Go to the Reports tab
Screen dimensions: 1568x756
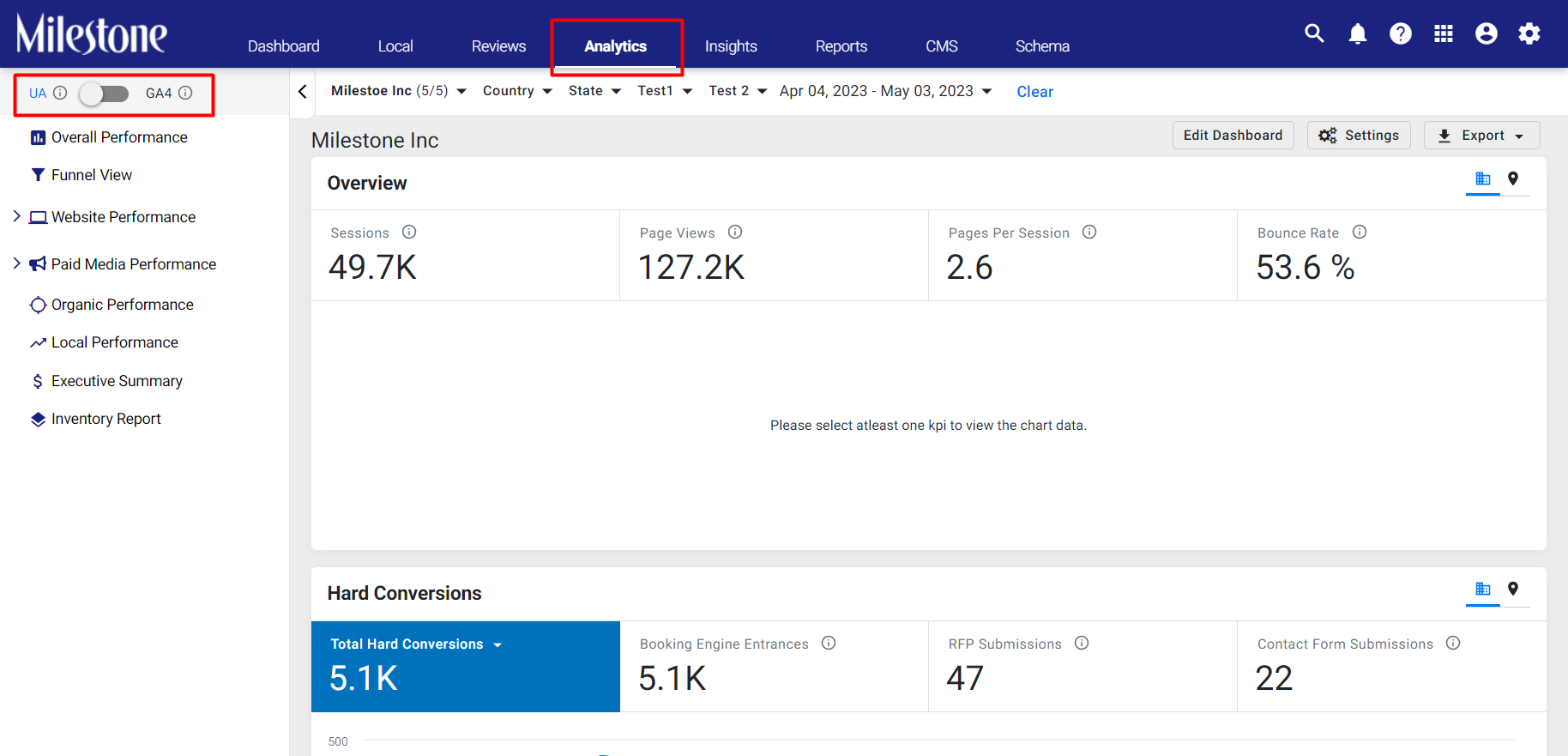(x=841, y=46)
